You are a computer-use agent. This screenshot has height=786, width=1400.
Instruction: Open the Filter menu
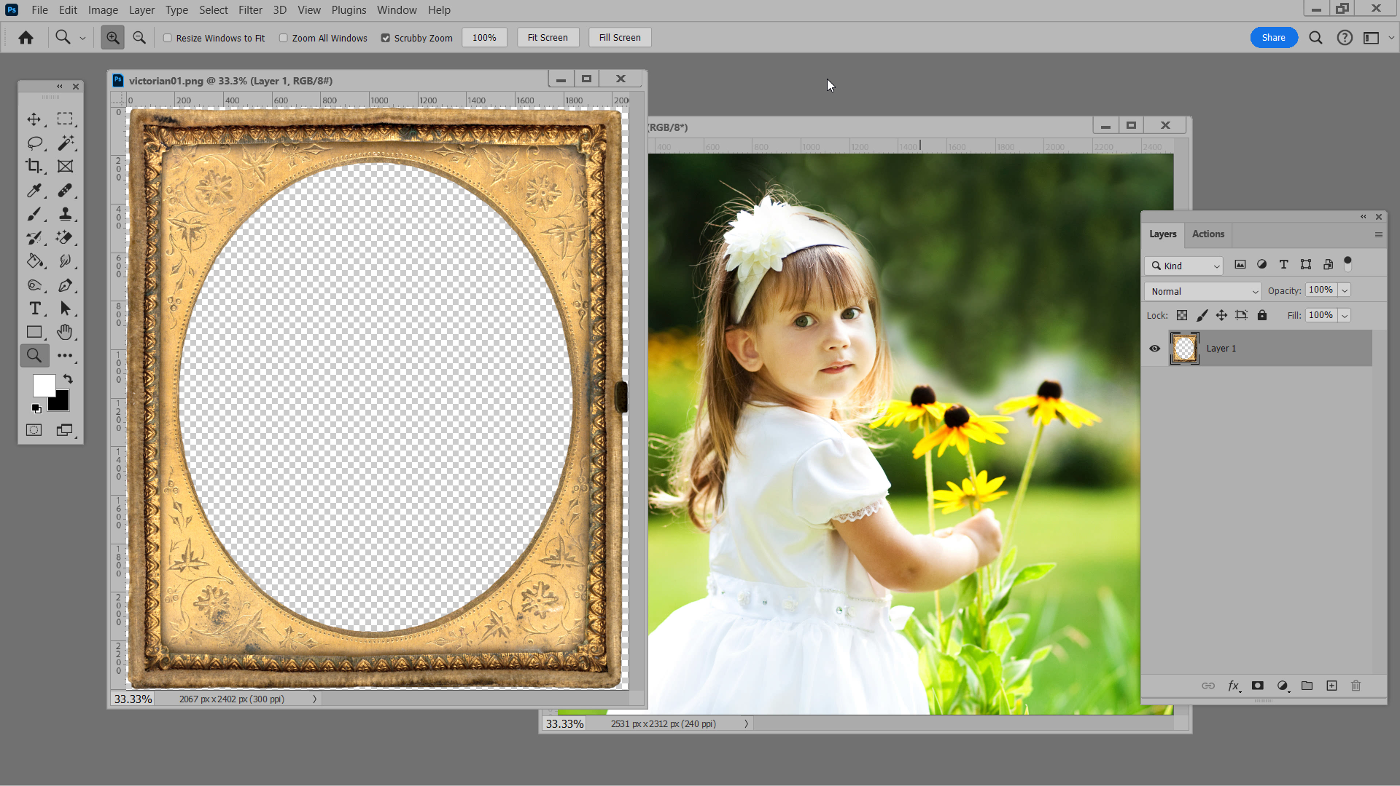tap(250, 10)
